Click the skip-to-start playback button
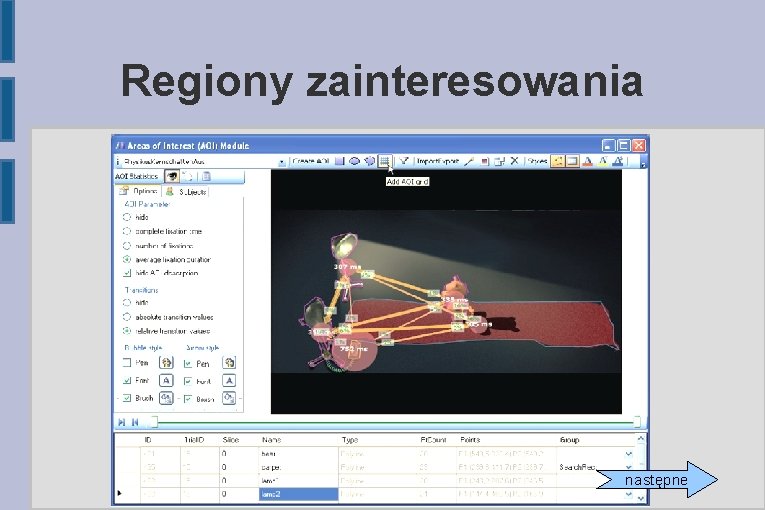The width and height of the screenshot is (765, 510). [135, 422]
